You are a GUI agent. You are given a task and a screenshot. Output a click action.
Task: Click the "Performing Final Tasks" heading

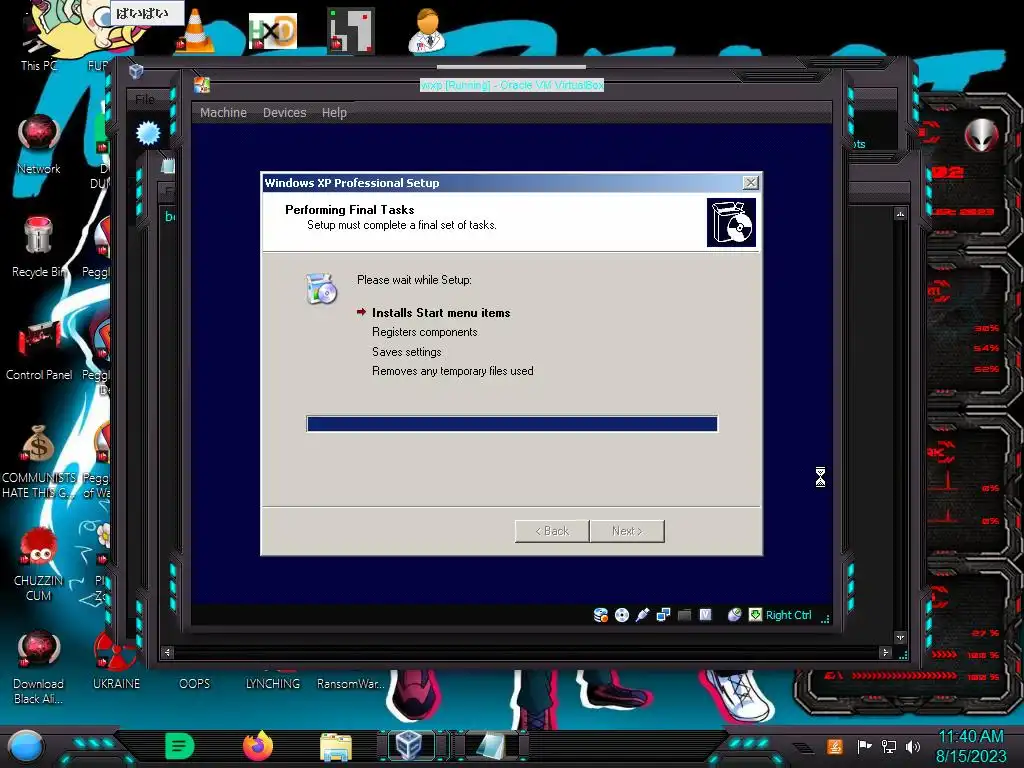point(349,210)
